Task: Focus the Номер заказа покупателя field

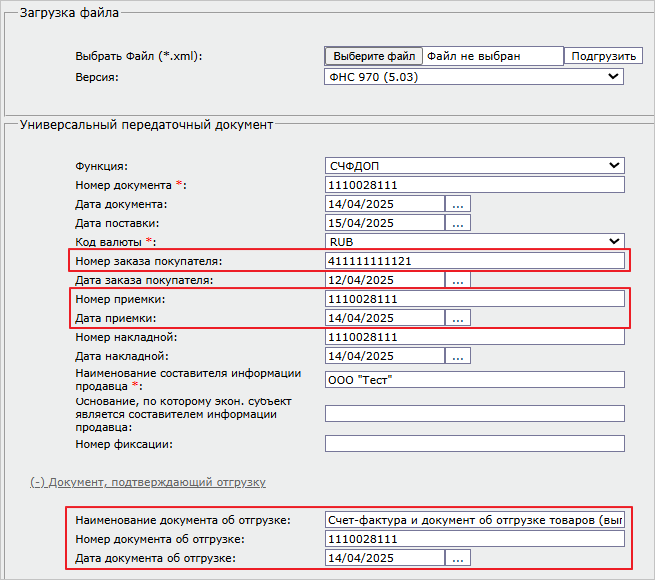Action: (474, 261)
